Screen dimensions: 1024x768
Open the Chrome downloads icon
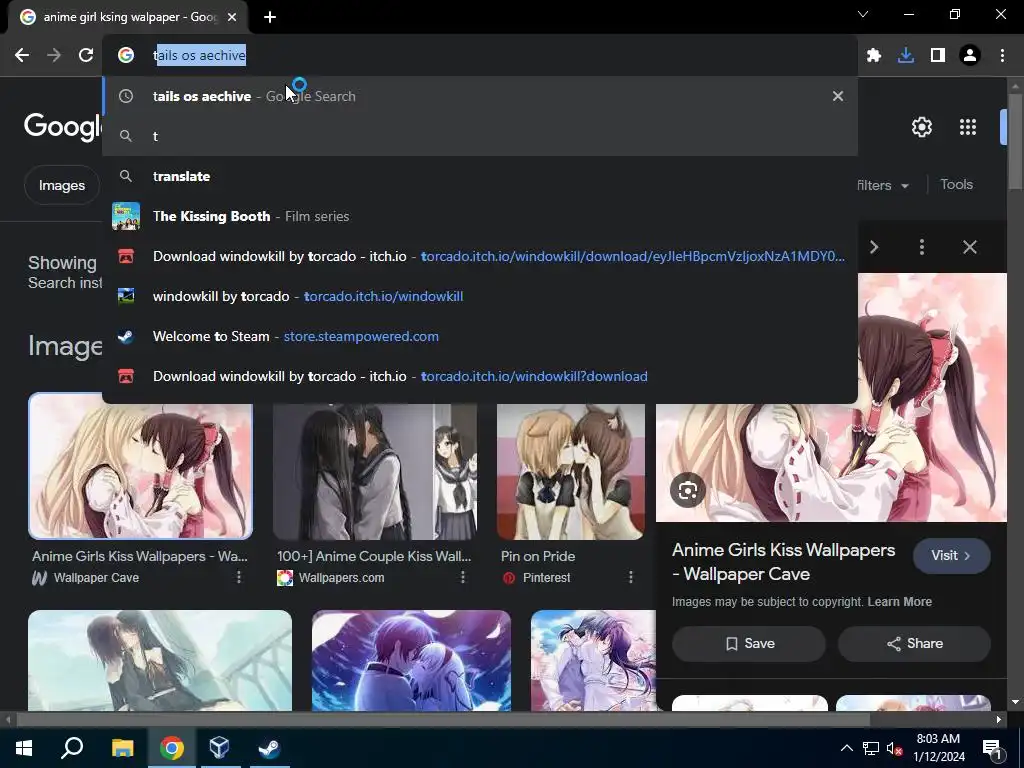click(906, 56)
